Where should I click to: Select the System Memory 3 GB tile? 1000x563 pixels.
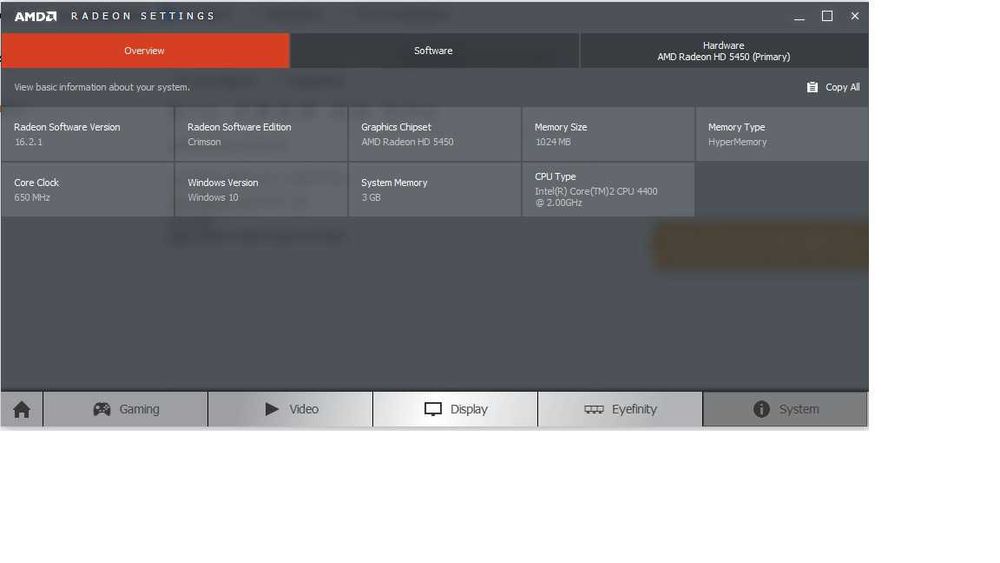[434, 189]
